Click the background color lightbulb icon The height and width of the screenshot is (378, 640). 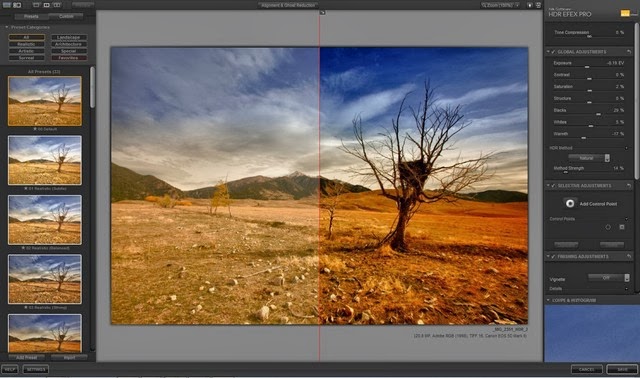530,5
